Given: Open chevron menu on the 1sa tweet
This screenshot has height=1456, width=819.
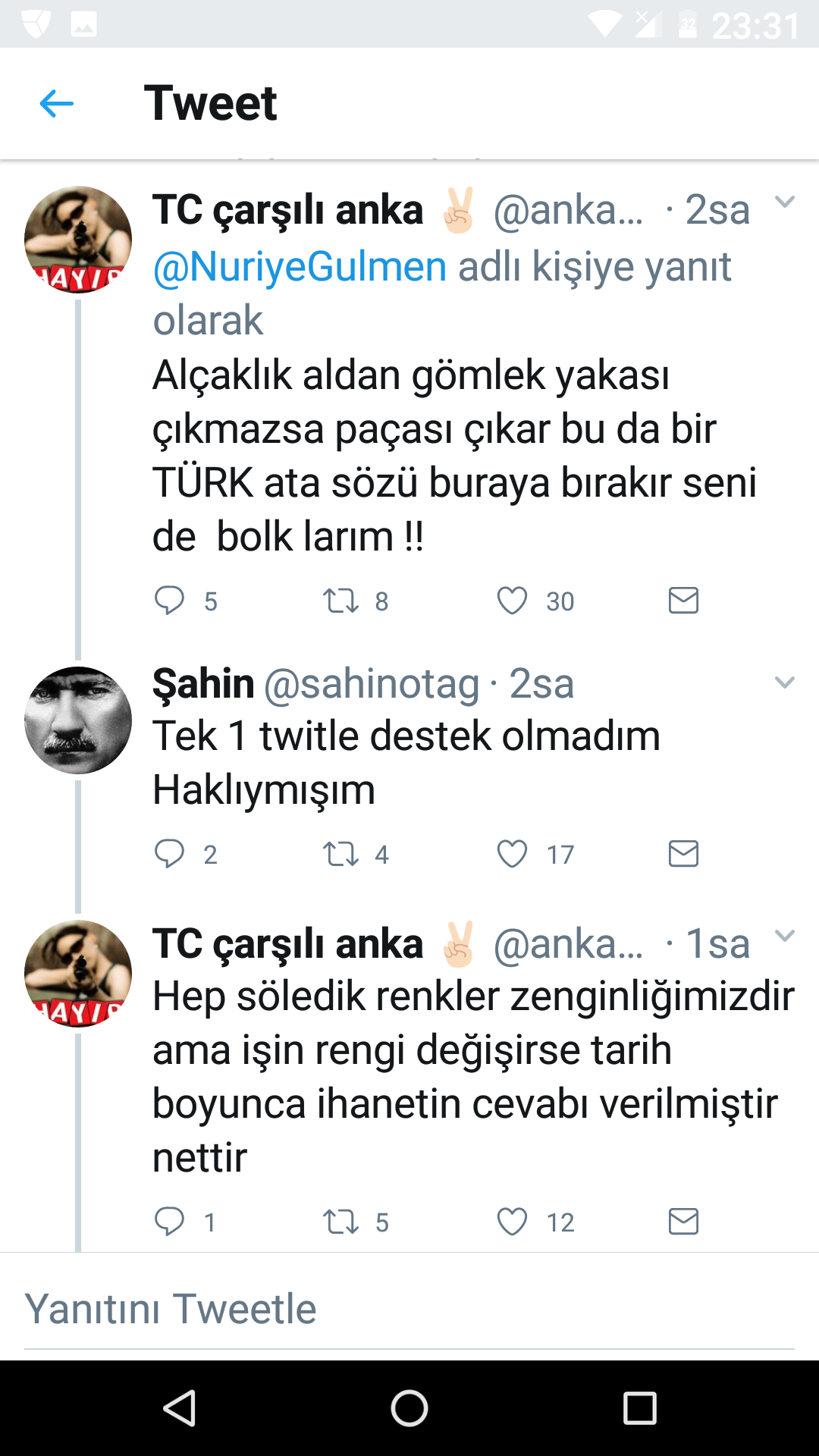Looking at the screenshot, I should 784,936.
